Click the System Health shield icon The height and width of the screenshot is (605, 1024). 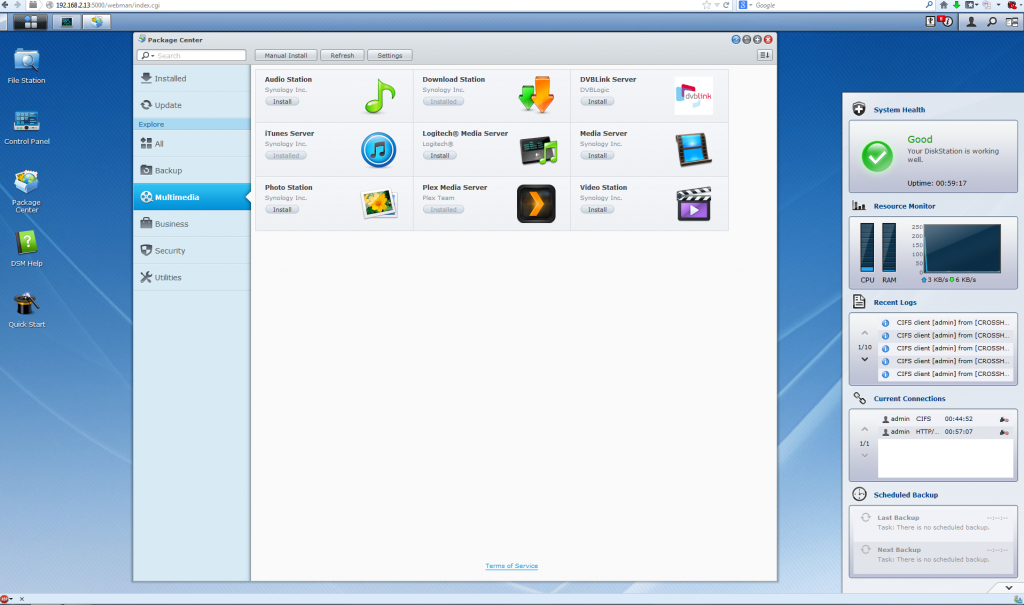859,109
